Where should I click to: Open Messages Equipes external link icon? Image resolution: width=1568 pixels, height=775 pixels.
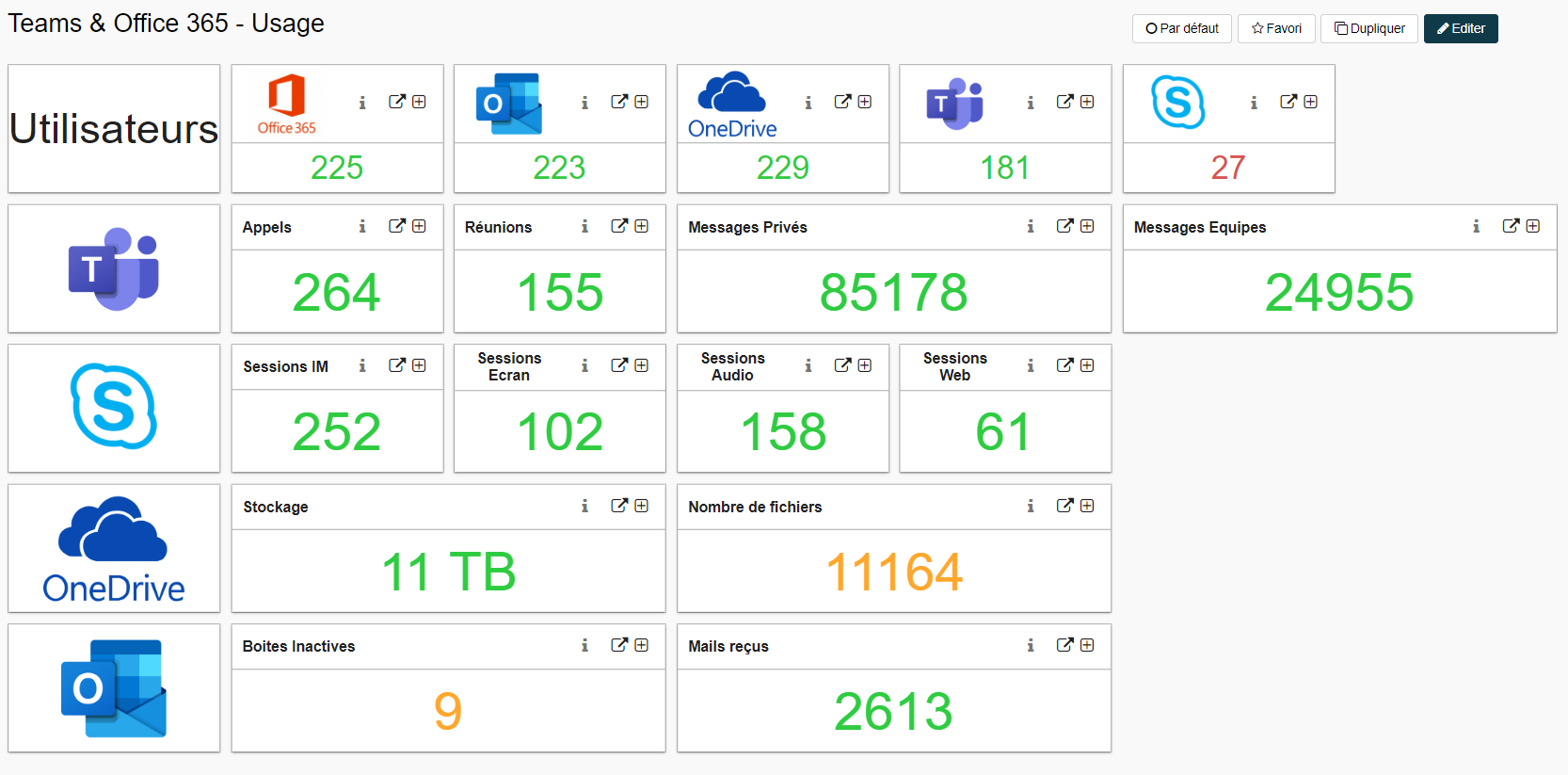pos(1511,226)
